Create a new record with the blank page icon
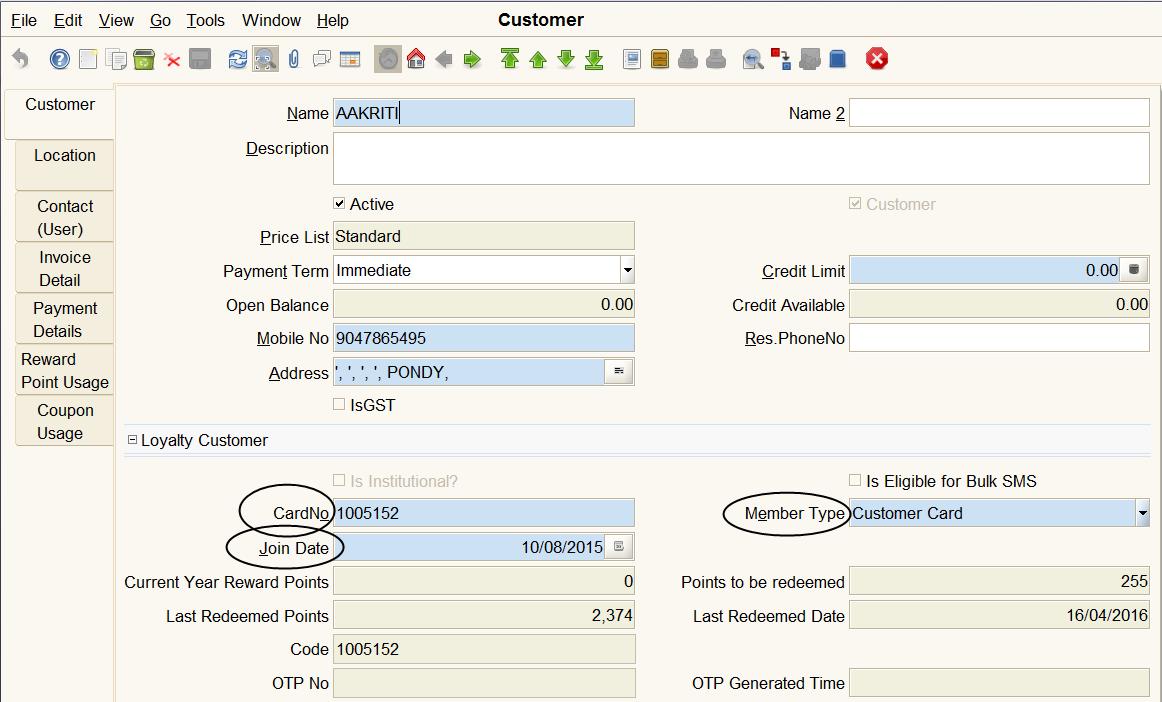 (87, 59)
